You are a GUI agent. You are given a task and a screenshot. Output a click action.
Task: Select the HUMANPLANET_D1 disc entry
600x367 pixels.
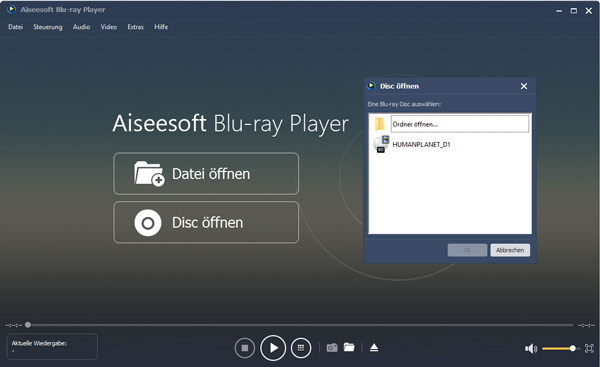pos(421,144)
